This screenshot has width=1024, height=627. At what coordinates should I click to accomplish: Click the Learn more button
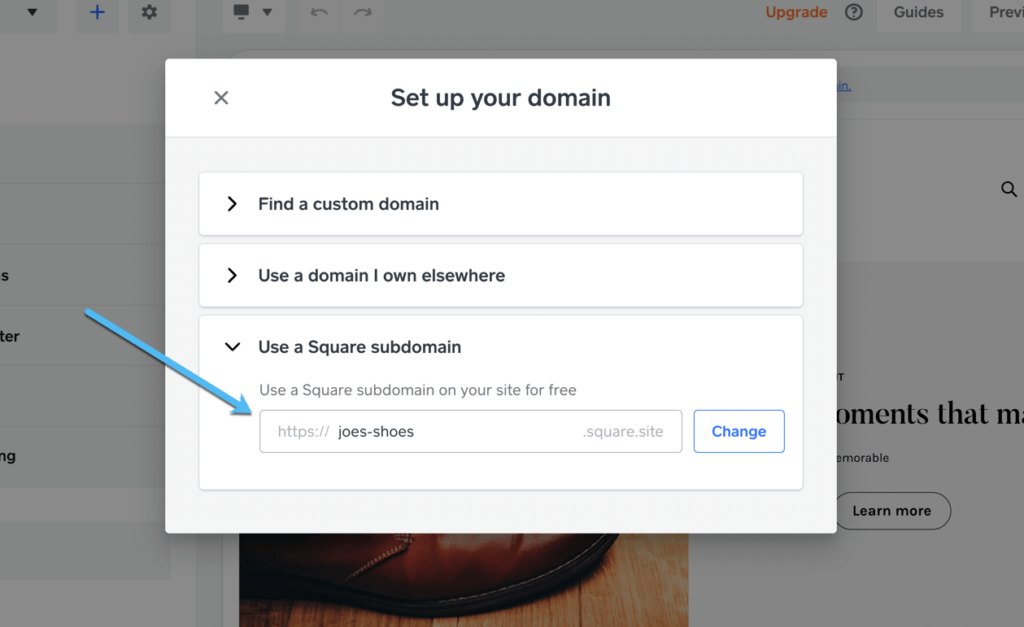click(891, 511)
